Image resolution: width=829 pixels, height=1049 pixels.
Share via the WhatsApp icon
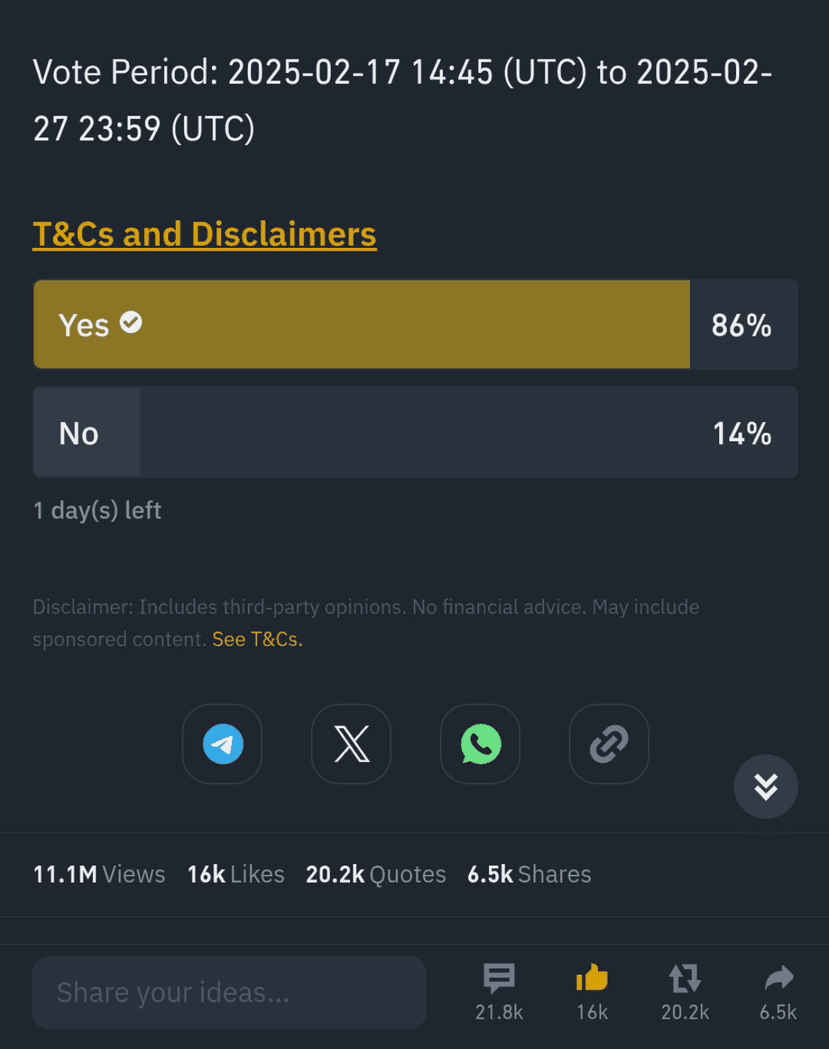click(480, 744)
